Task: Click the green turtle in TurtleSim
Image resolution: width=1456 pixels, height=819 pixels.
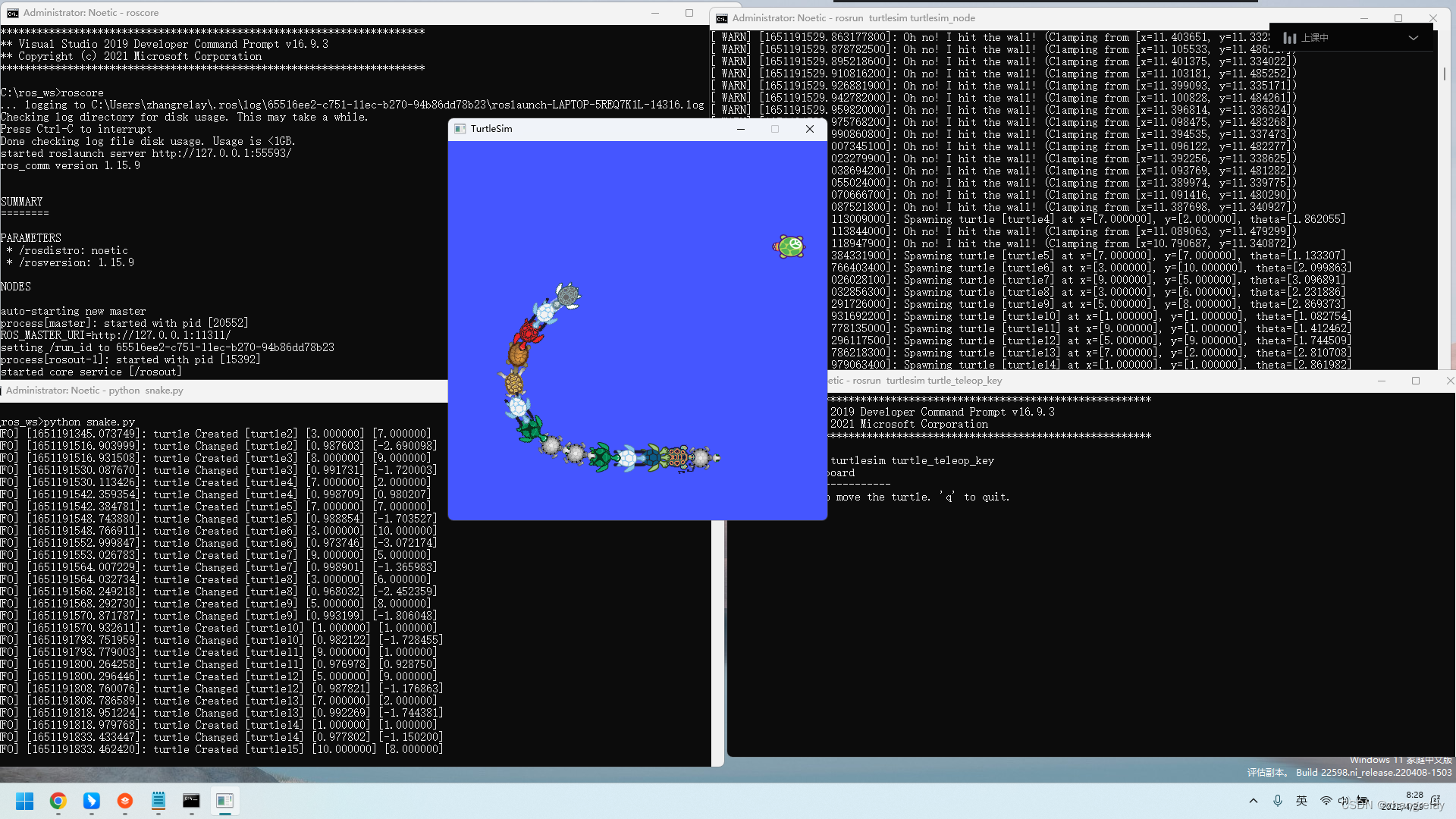Action: pos(789,246)
